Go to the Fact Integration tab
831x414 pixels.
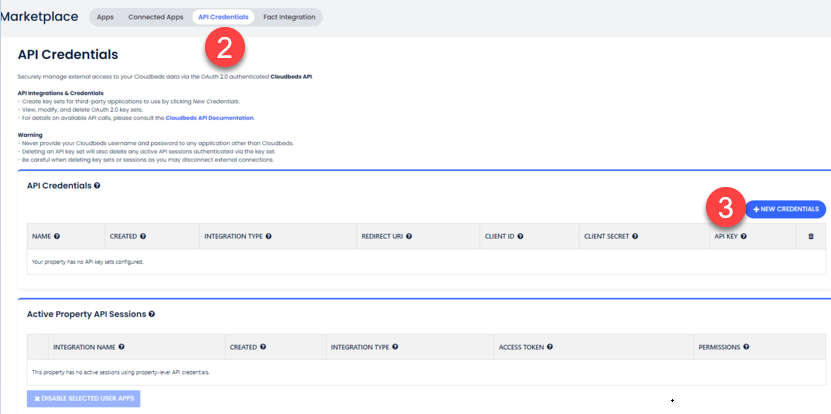point(289,17)
